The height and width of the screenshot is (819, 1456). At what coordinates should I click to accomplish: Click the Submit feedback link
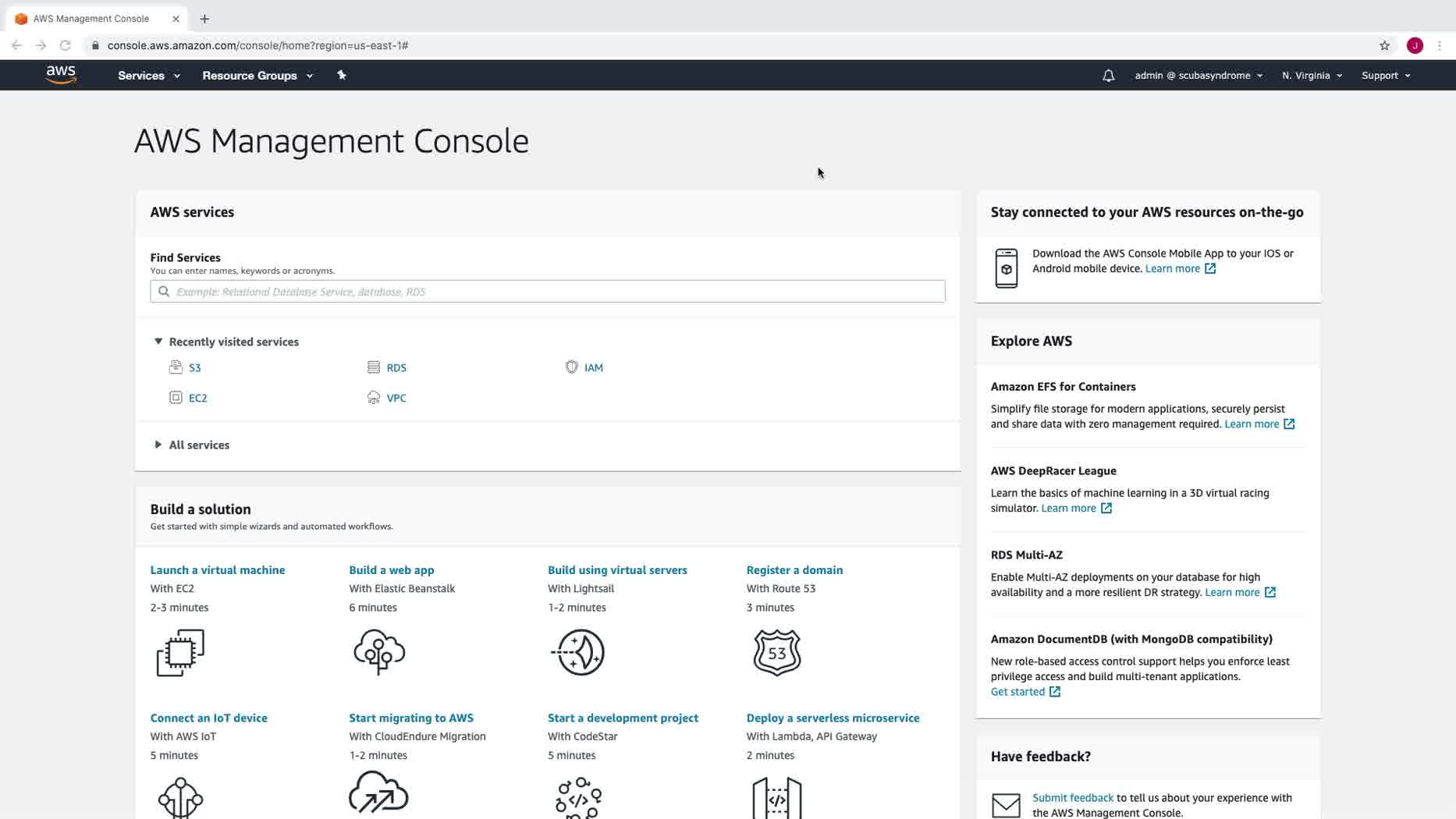click(x=1073, y=798)
